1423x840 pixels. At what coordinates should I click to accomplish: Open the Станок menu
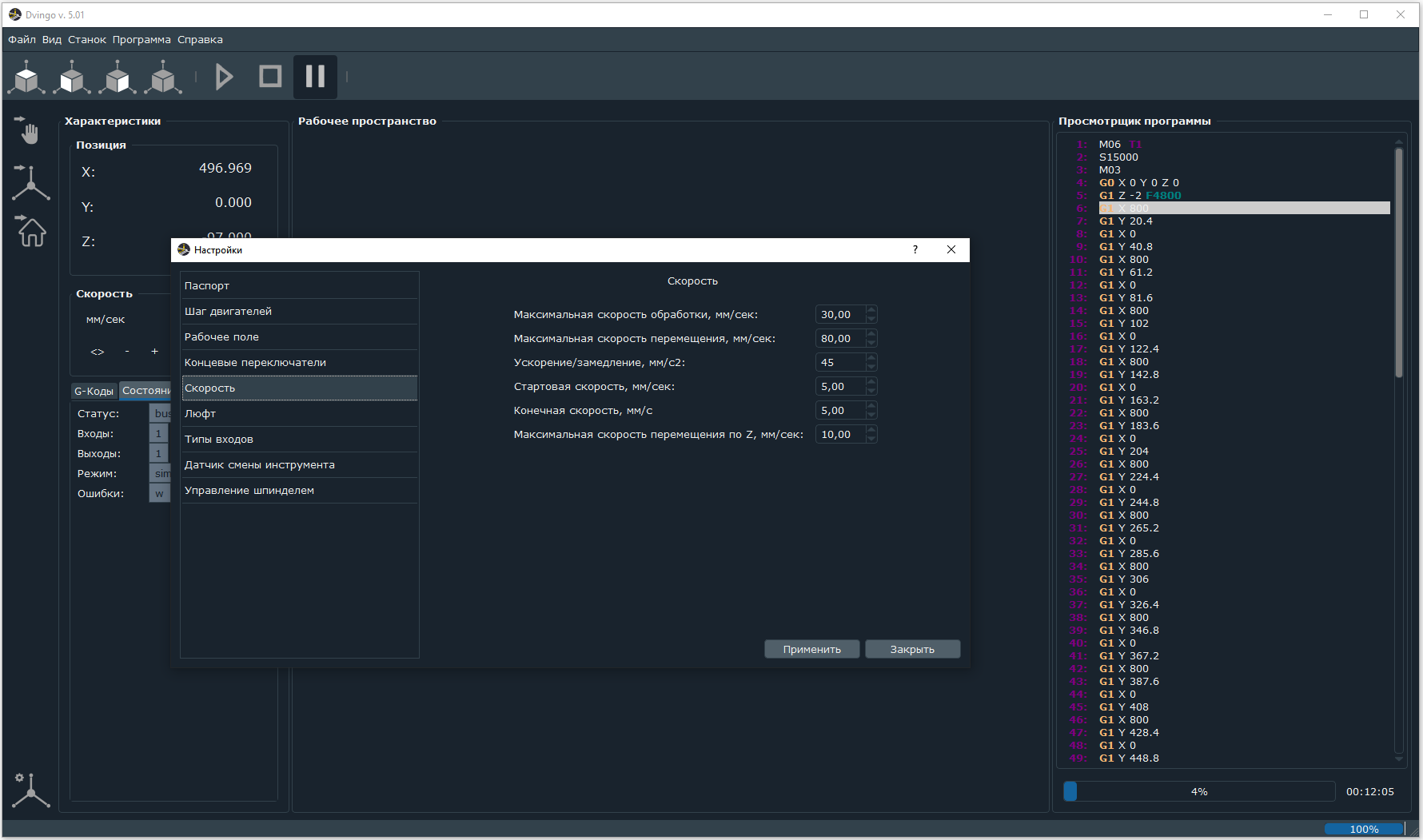(x=86, y=39)
